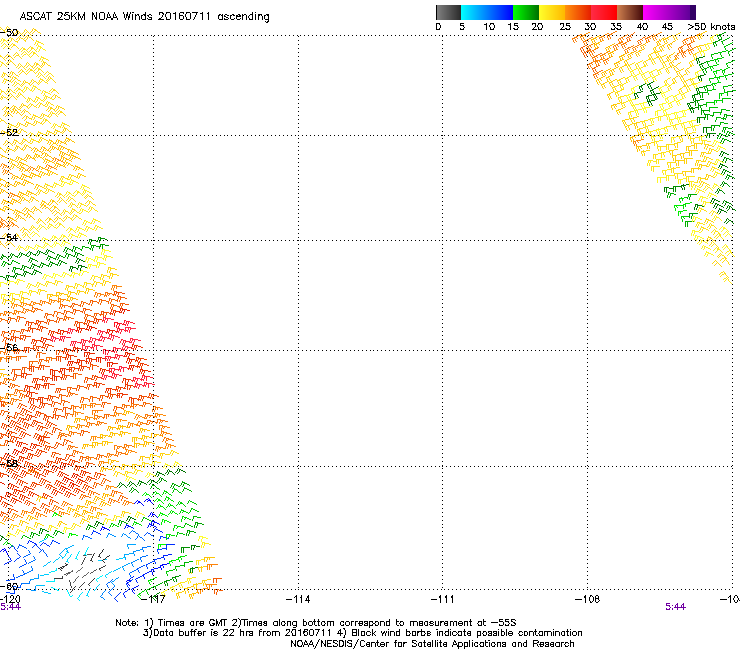Click the purple "5:44" time beneath -120
This screenshot has width=740, height=650.
click(x=10, y=607)
